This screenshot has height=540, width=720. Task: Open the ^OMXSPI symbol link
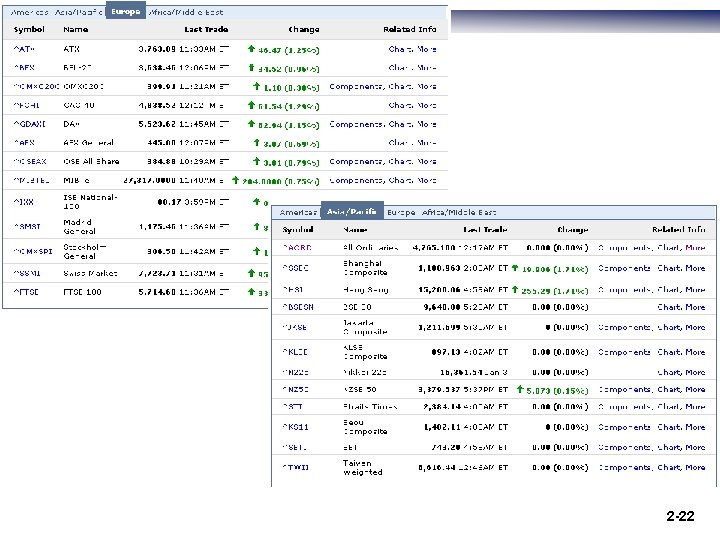33,251
